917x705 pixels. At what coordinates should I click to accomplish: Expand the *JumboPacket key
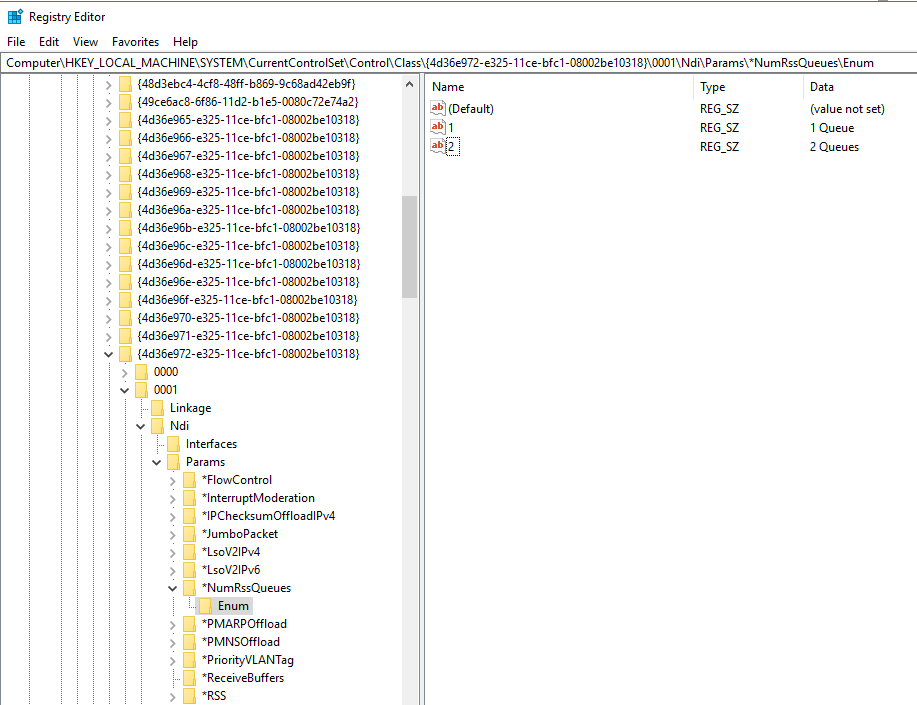(x=173, y=535)
